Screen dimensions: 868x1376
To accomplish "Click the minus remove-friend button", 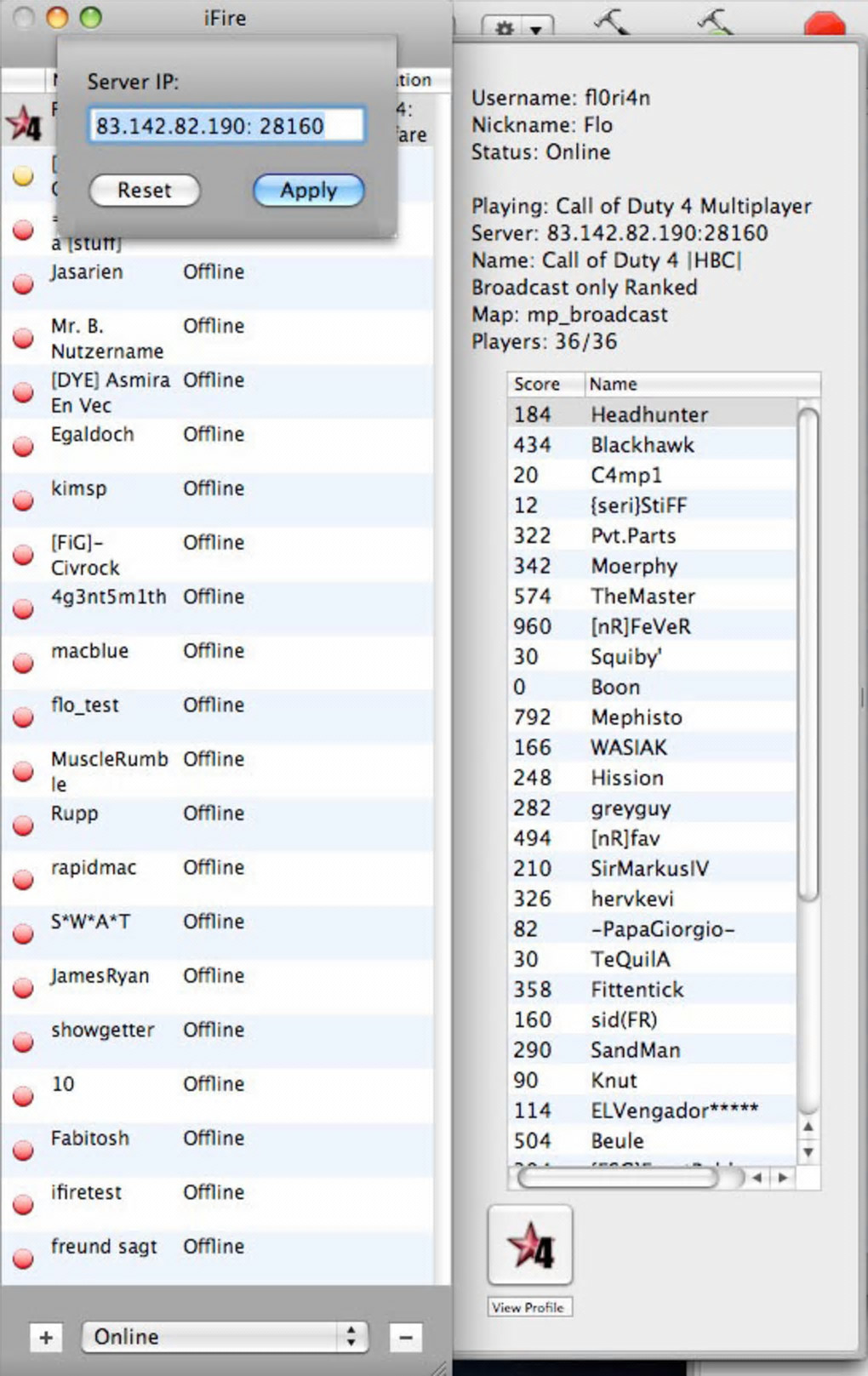I will [x=406, y=1338].
